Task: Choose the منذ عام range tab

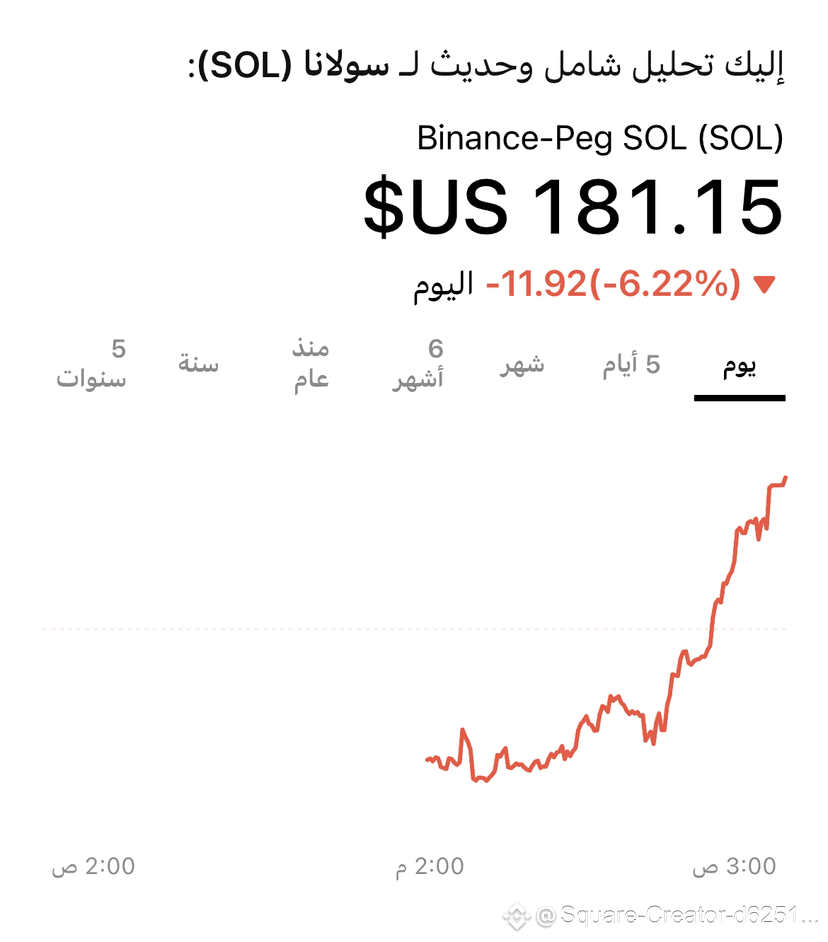Action: (311, 363)
